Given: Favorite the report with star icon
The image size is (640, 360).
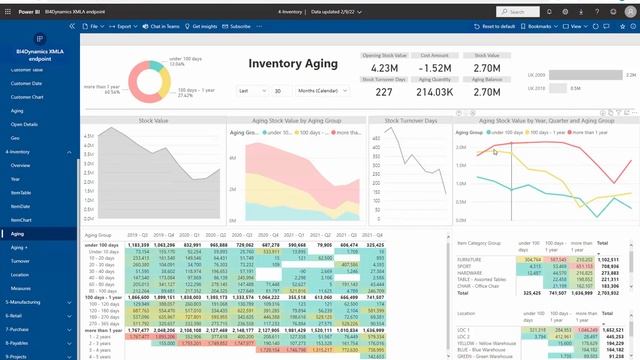Looking at the screenshot, I should tap(622, 26).
